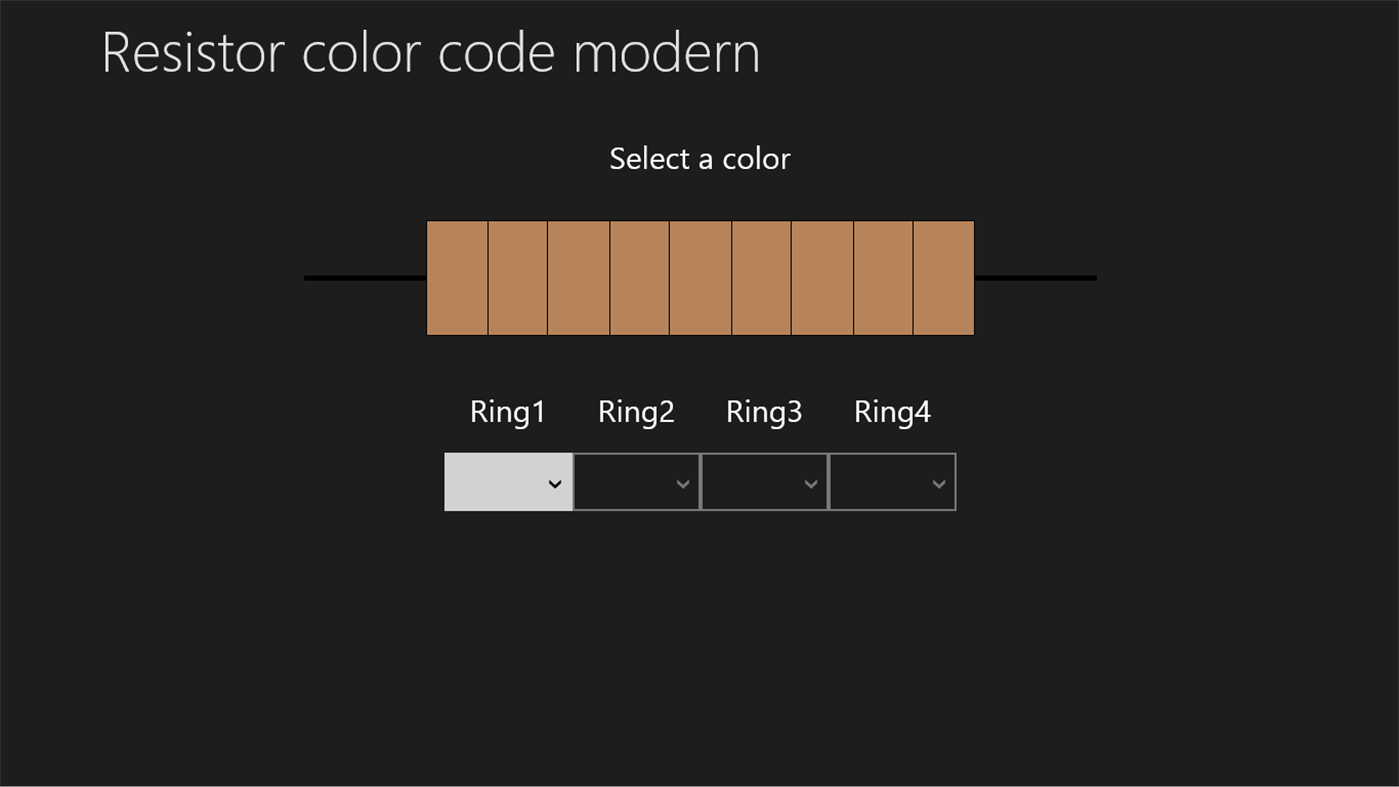1399x787 pixels.
Task: Click the seventh resistor band from left
Action: [823, 278]
